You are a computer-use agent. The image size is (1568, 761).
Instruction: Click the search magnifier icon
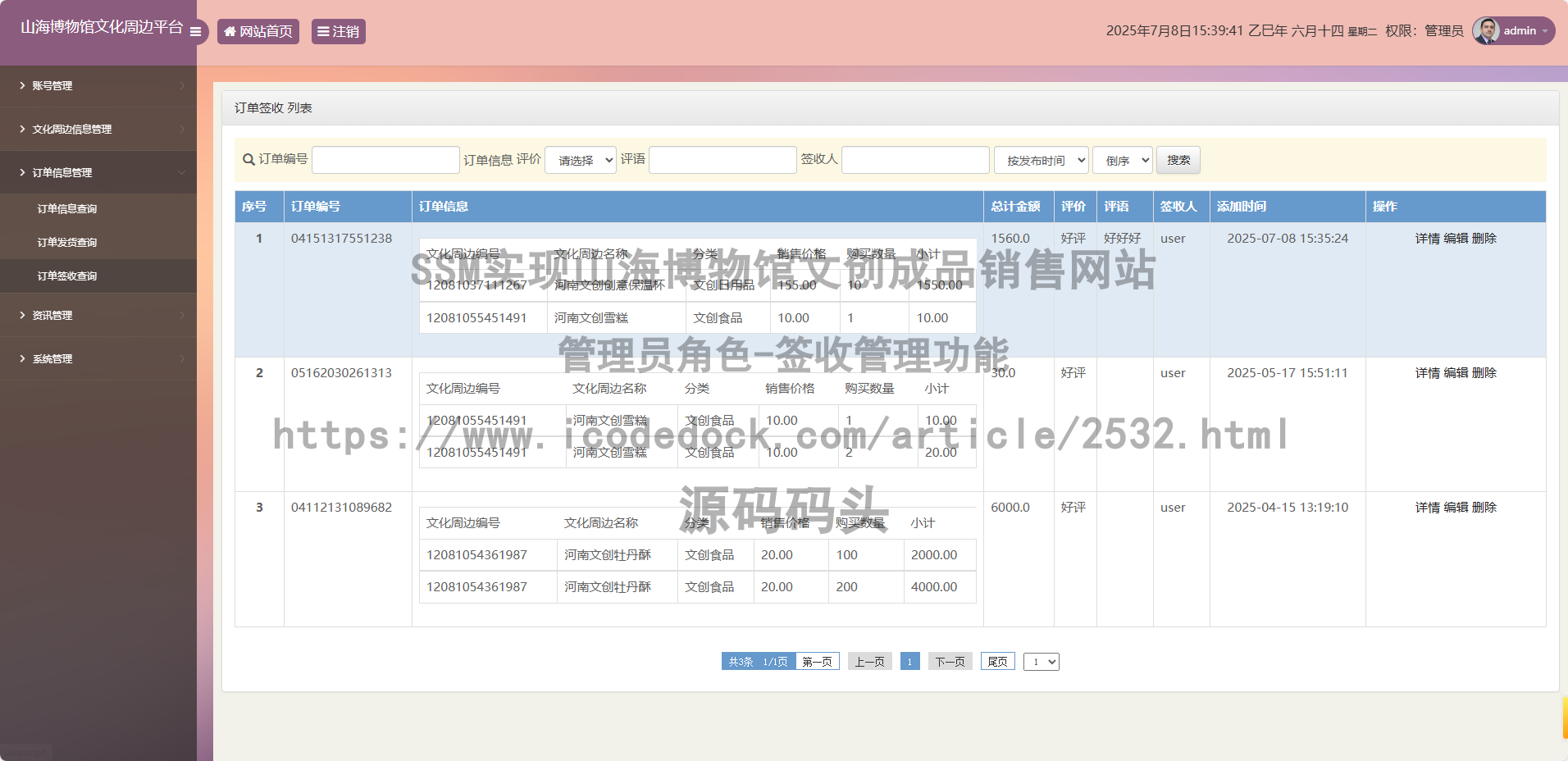click(248, 159)
